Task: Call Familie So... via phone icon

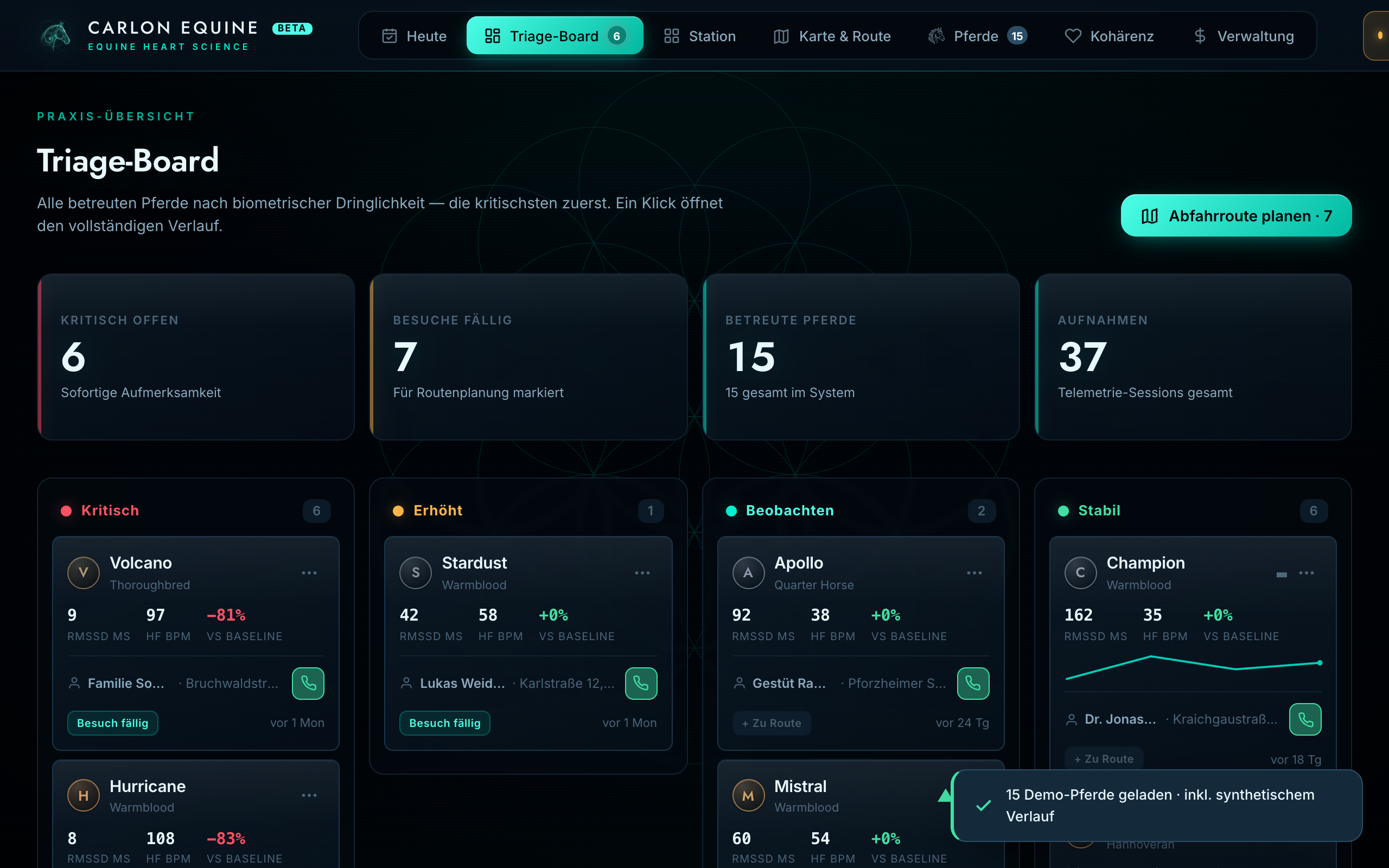Action: 308,683
